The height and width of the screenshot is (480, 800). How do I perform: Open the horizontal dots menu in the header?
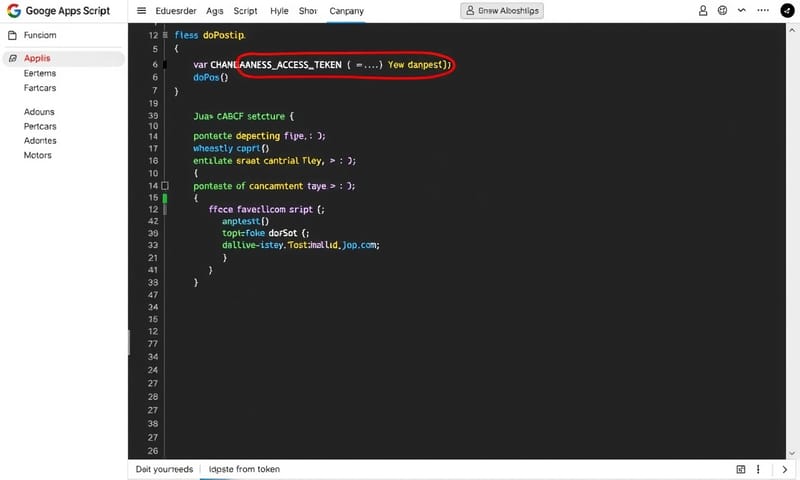[x=763, y=11]
